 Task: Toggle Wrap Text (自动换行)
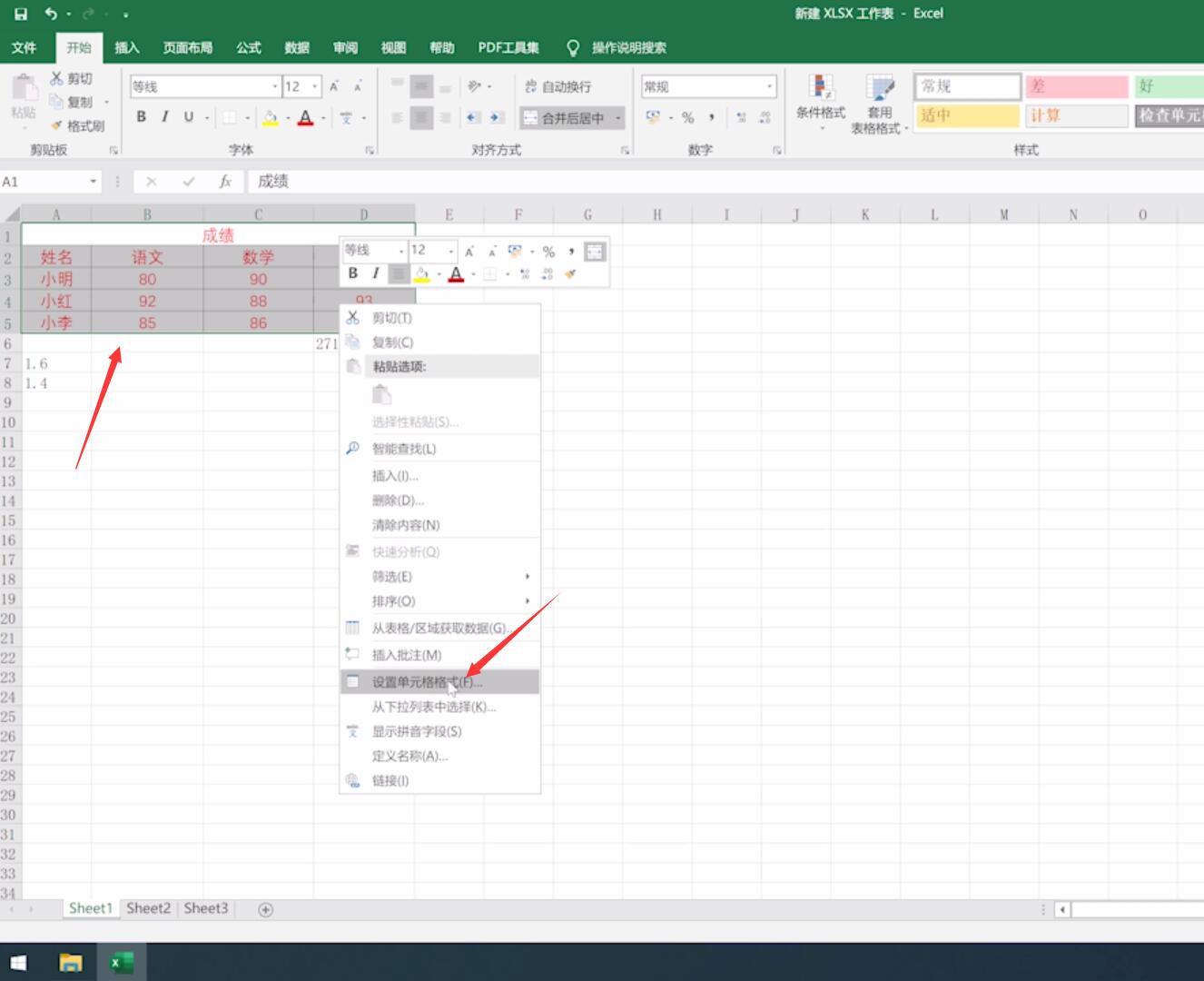(x=558, y=86)
